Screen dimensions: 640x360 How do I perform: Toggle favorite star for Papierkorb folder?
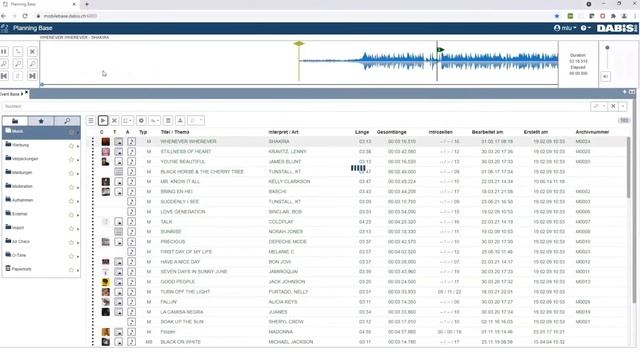71,270
